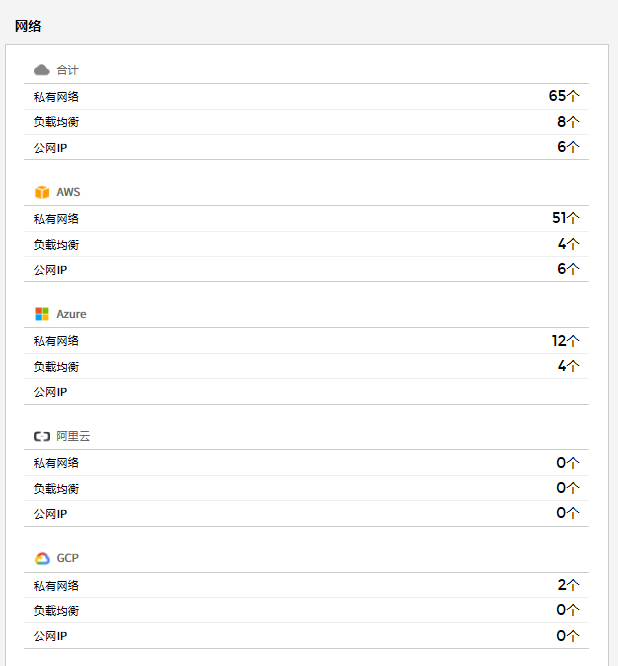Click the AWS orange box icon
Viewport: 618px width, 666px height.
[42, 192]
